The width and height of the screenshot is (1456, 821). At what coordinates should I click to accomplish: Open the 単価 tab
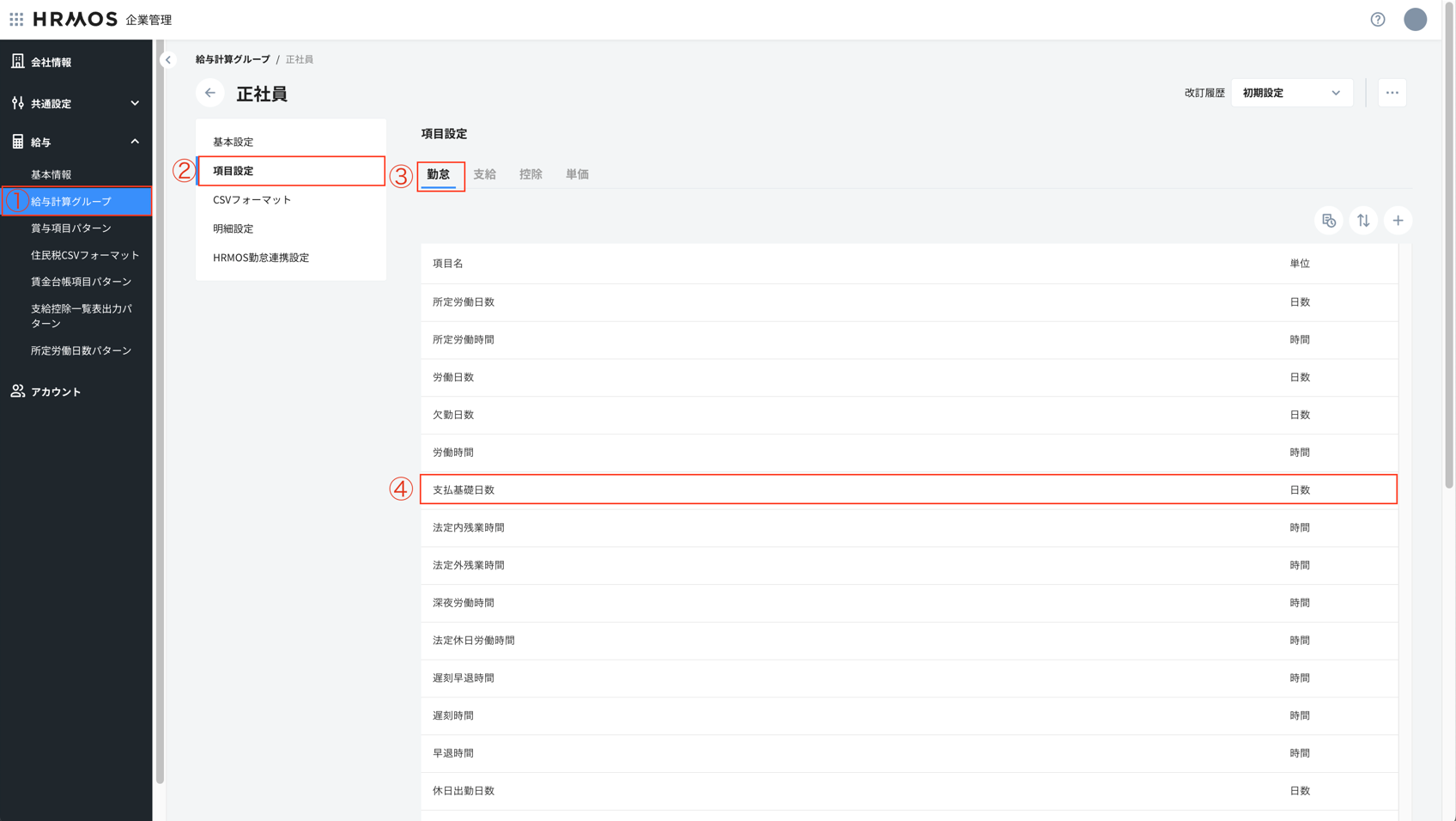point(577,174)
